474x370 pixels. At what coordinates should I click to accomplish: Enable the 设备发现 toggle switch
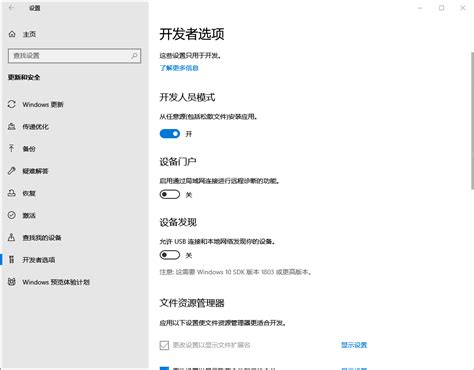[x=170, y=255]
